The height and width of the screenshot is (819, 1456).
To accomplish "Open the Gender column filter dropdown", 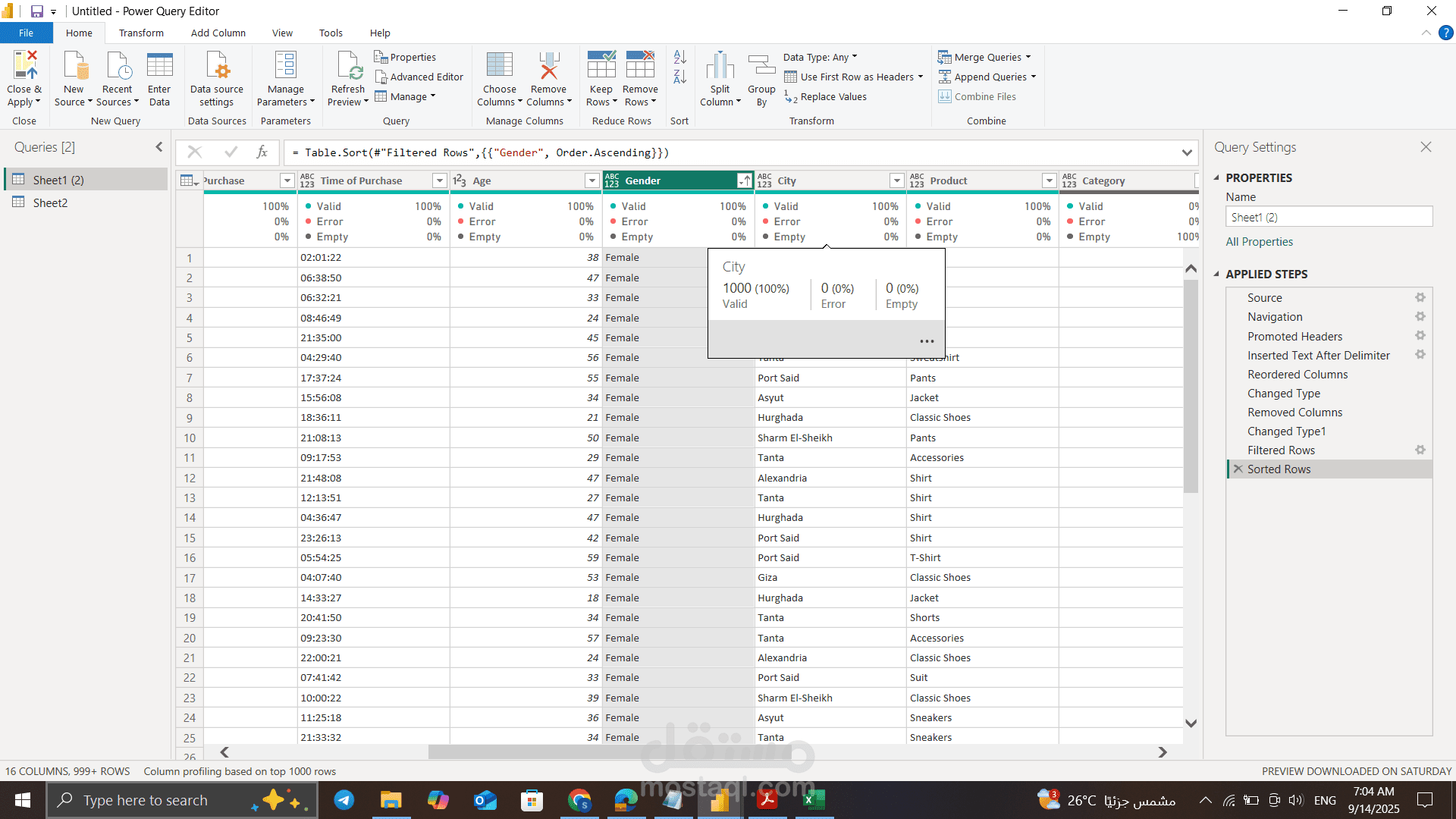I will click(x=744, y=180).
